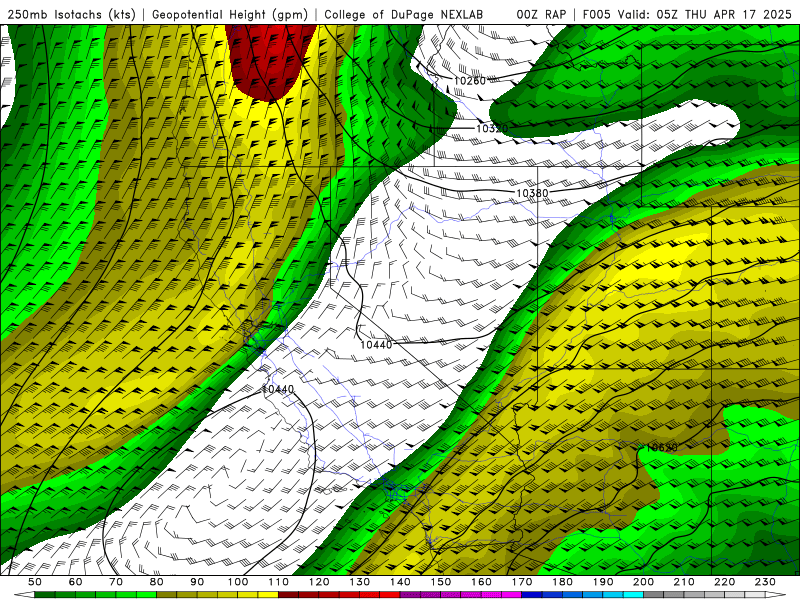Click the legend value 120
Viewport: 800px width, 600px height.
319,582
